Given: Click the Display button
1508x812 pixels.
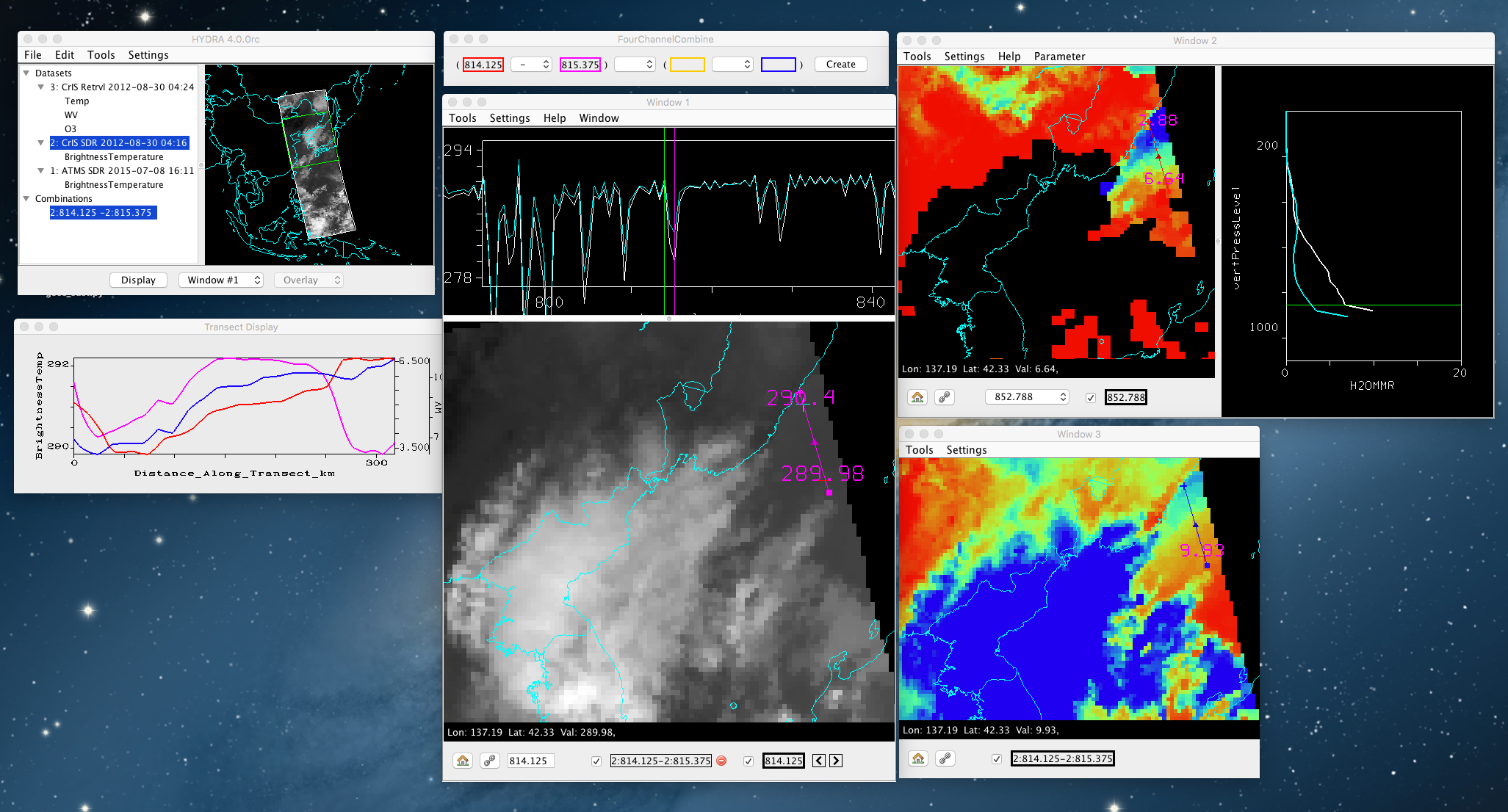Looking at the screenshot, I should (x=138, y=280).
